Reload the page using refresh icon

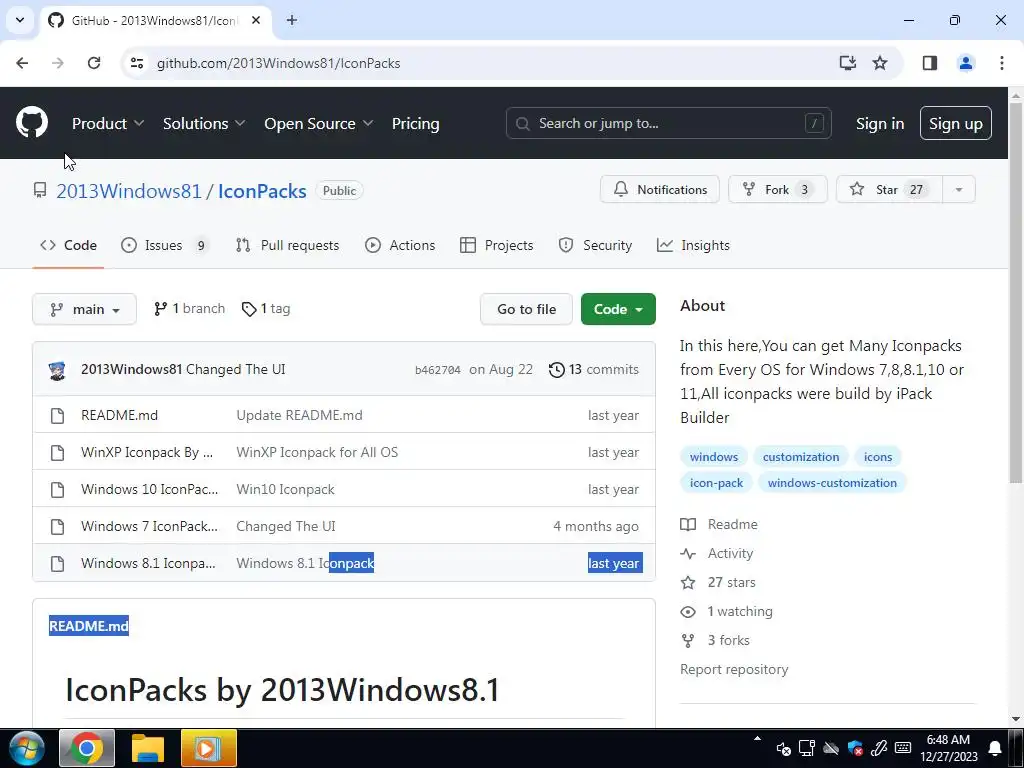point(94,63)
